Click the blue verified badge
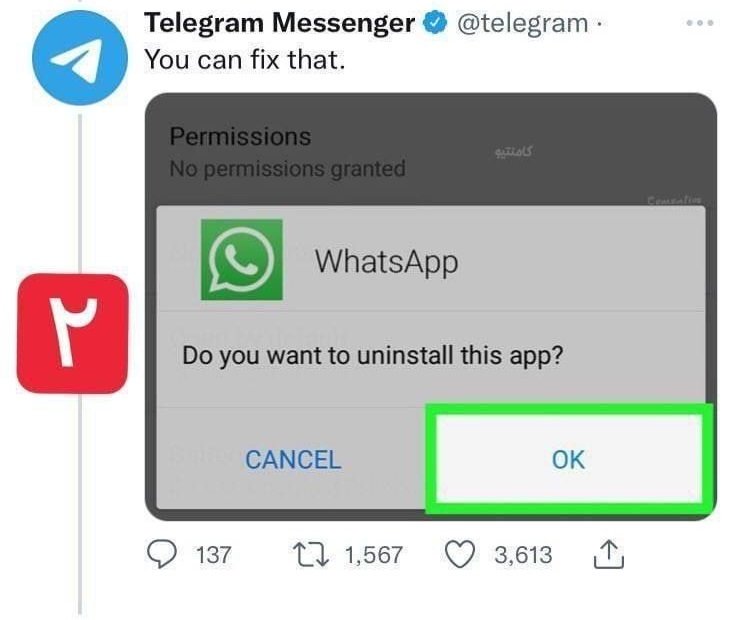 coord(435,23)
